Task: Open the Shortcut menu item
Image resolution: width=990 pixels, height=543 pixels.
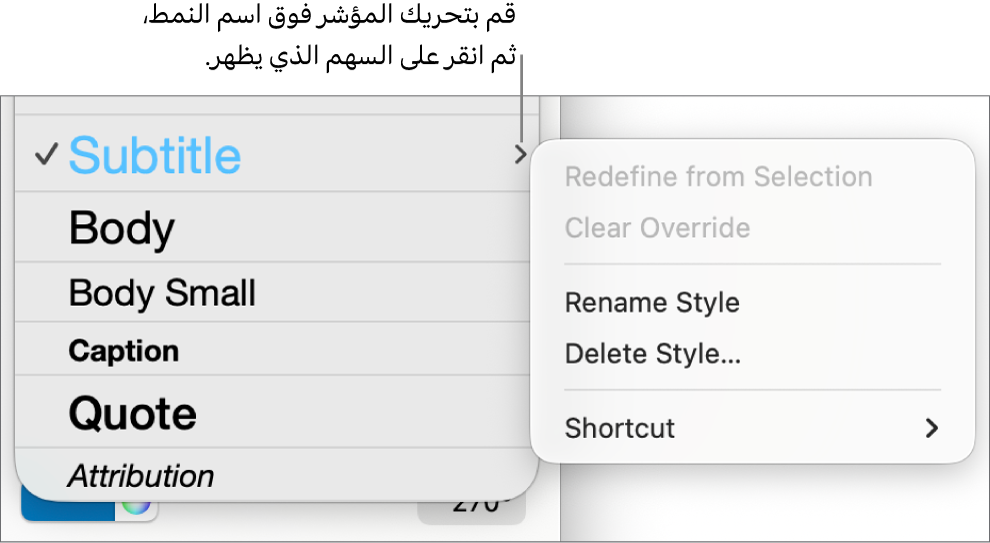Action: point(620,428)
